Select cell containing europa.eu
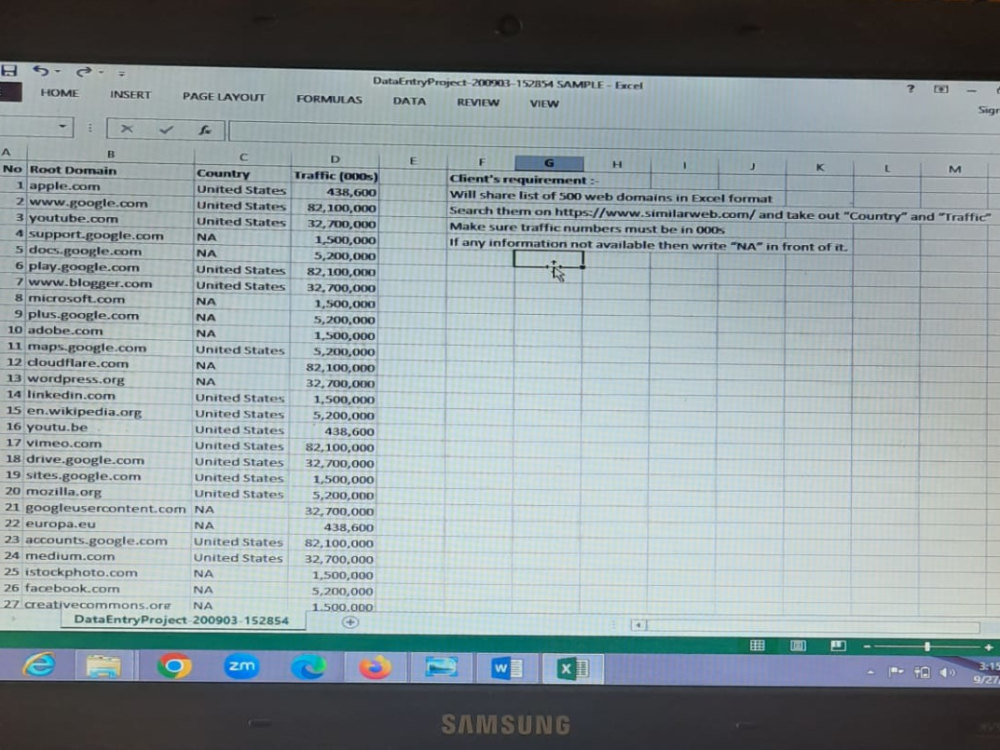This screenshot has width=1000, height=750. pyautogui.click(x=107, y=524)
